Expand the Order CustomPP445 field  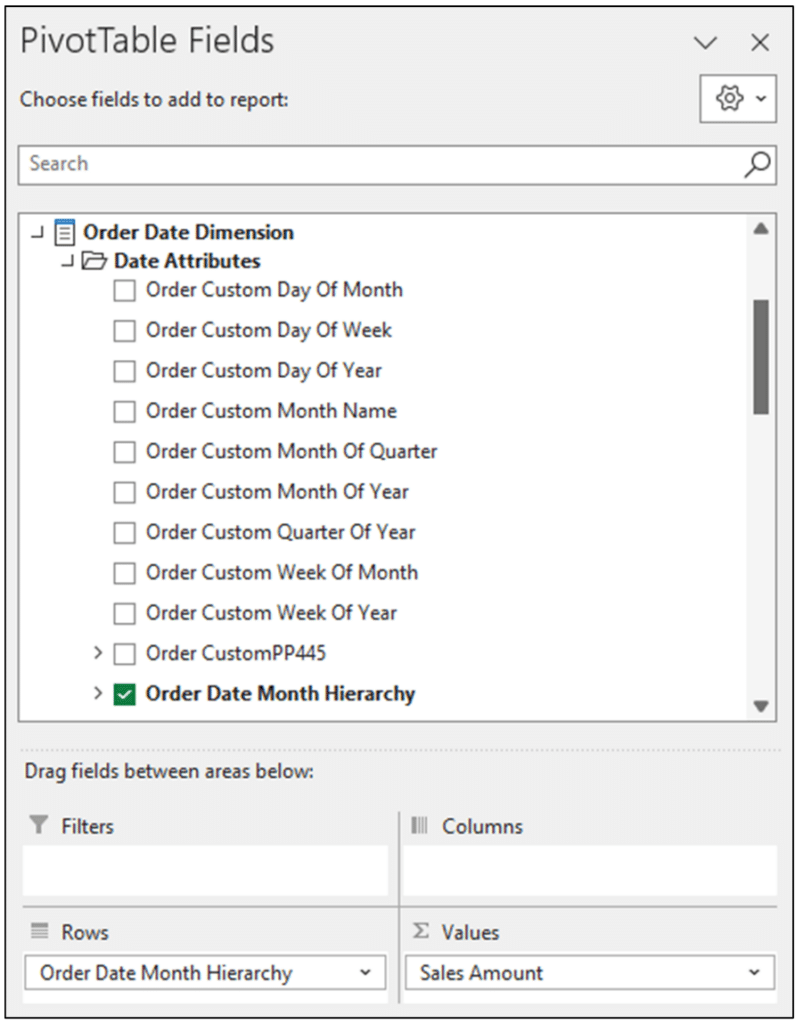point(97,653)
